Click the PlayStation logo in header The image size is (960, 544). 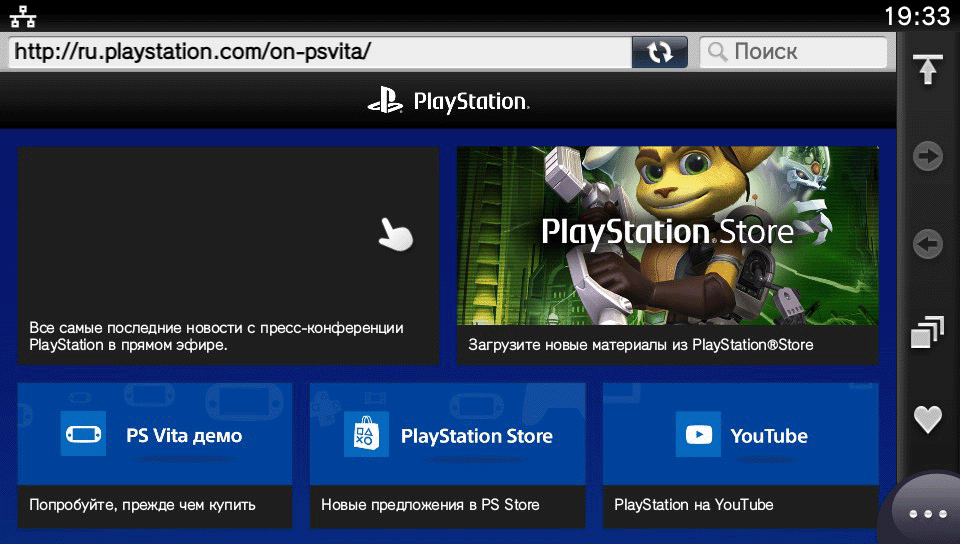coord(448,101)
